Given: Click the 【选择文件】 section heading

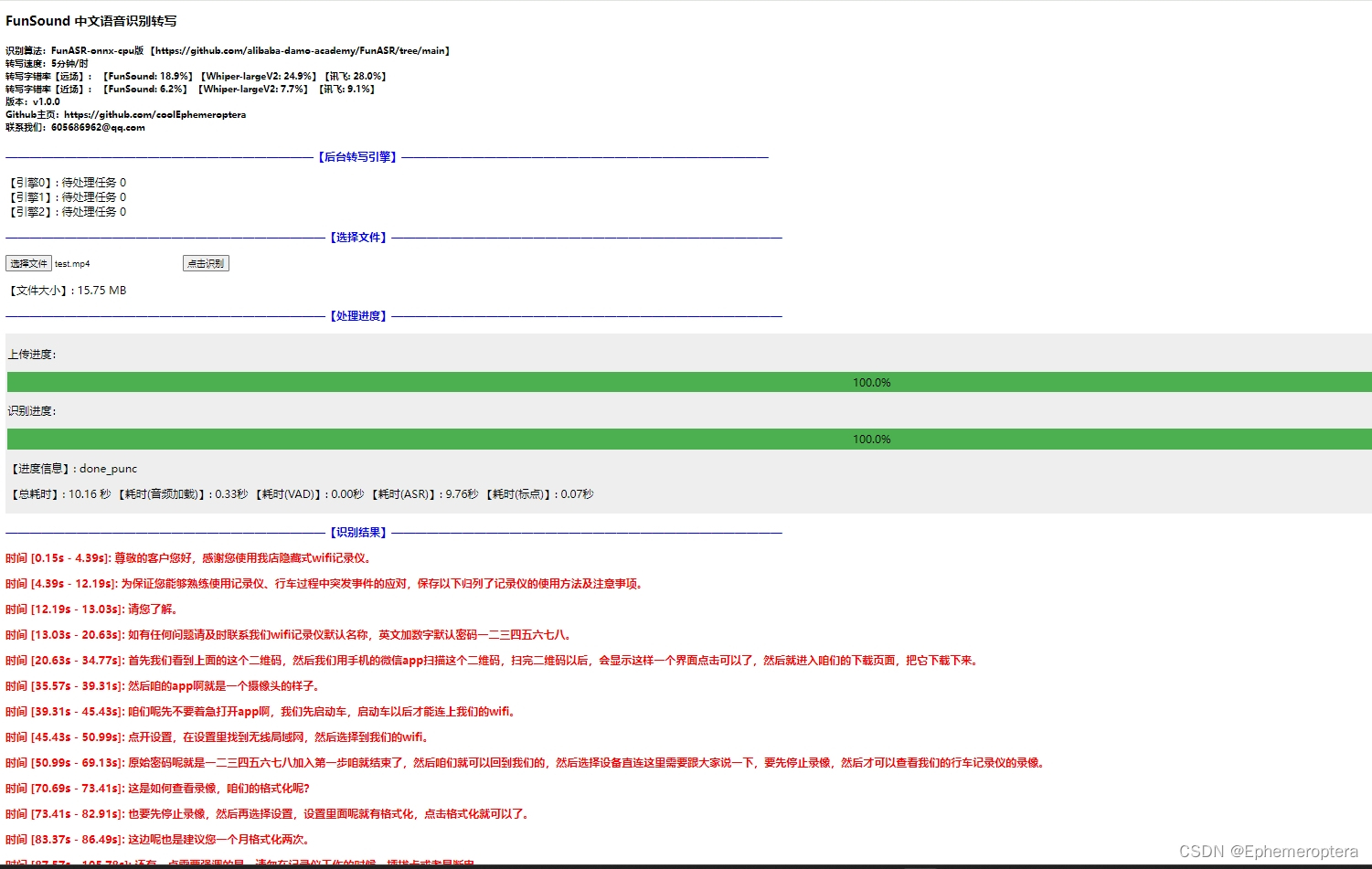Looking at the screenshot, I should tap(358, 238).
